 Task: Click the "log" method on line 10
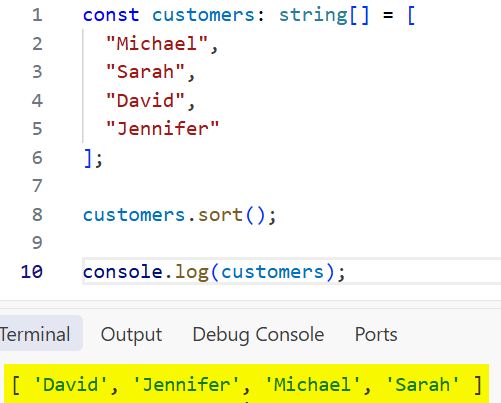pyautogui.click(x=192, y=272)
